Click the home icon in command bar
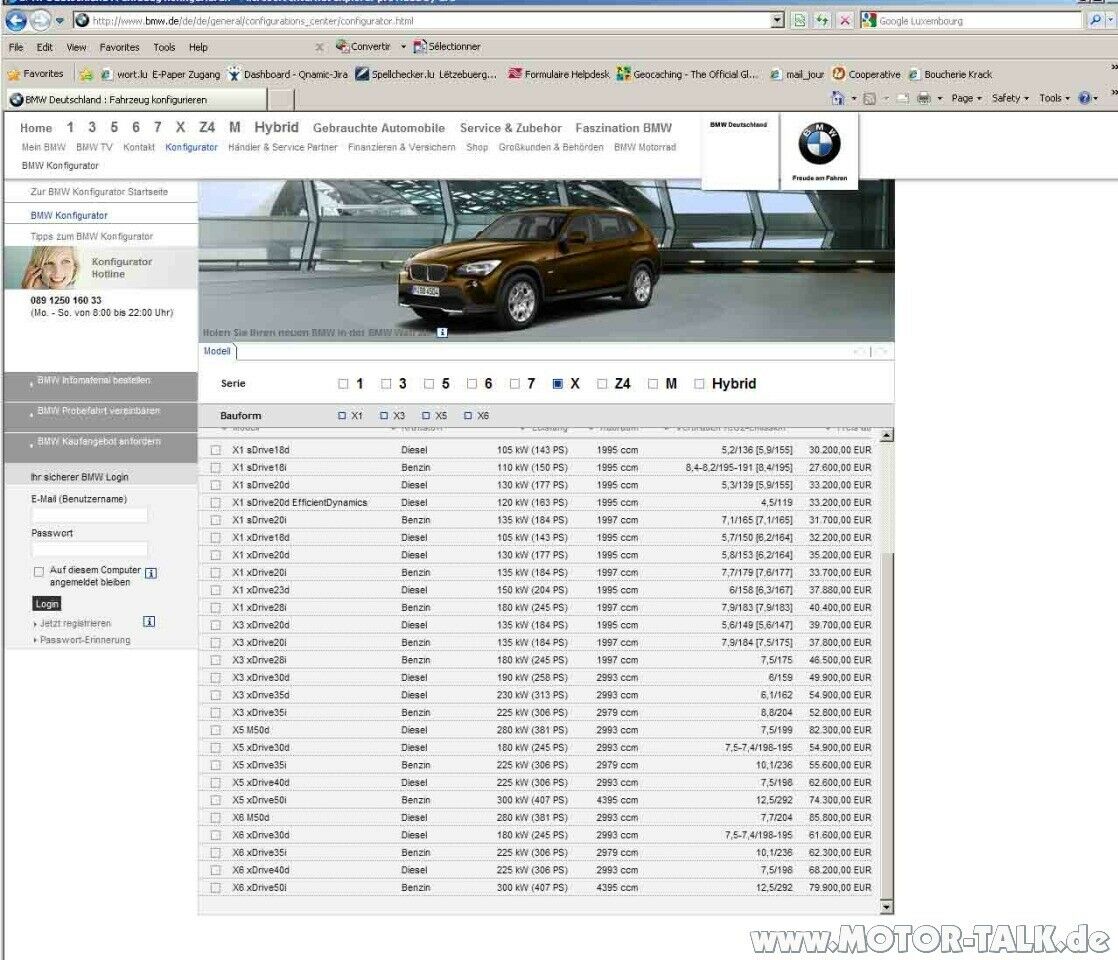The height and width of the screenshot is (960, 1118). click(838, 98)
